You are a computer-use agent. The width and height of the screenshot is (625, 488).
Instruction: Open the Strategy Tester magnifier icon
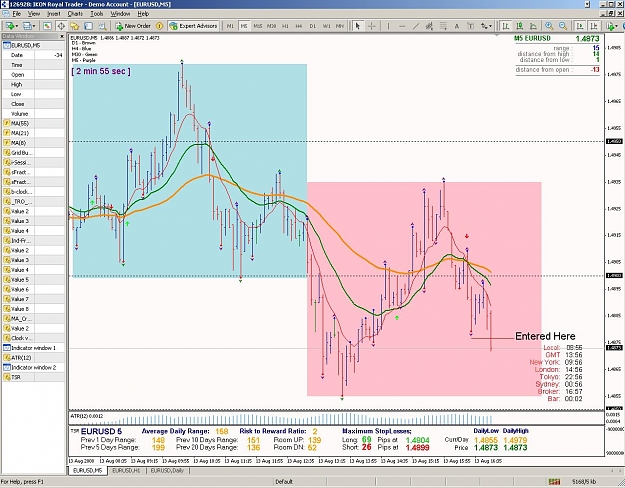102,26
